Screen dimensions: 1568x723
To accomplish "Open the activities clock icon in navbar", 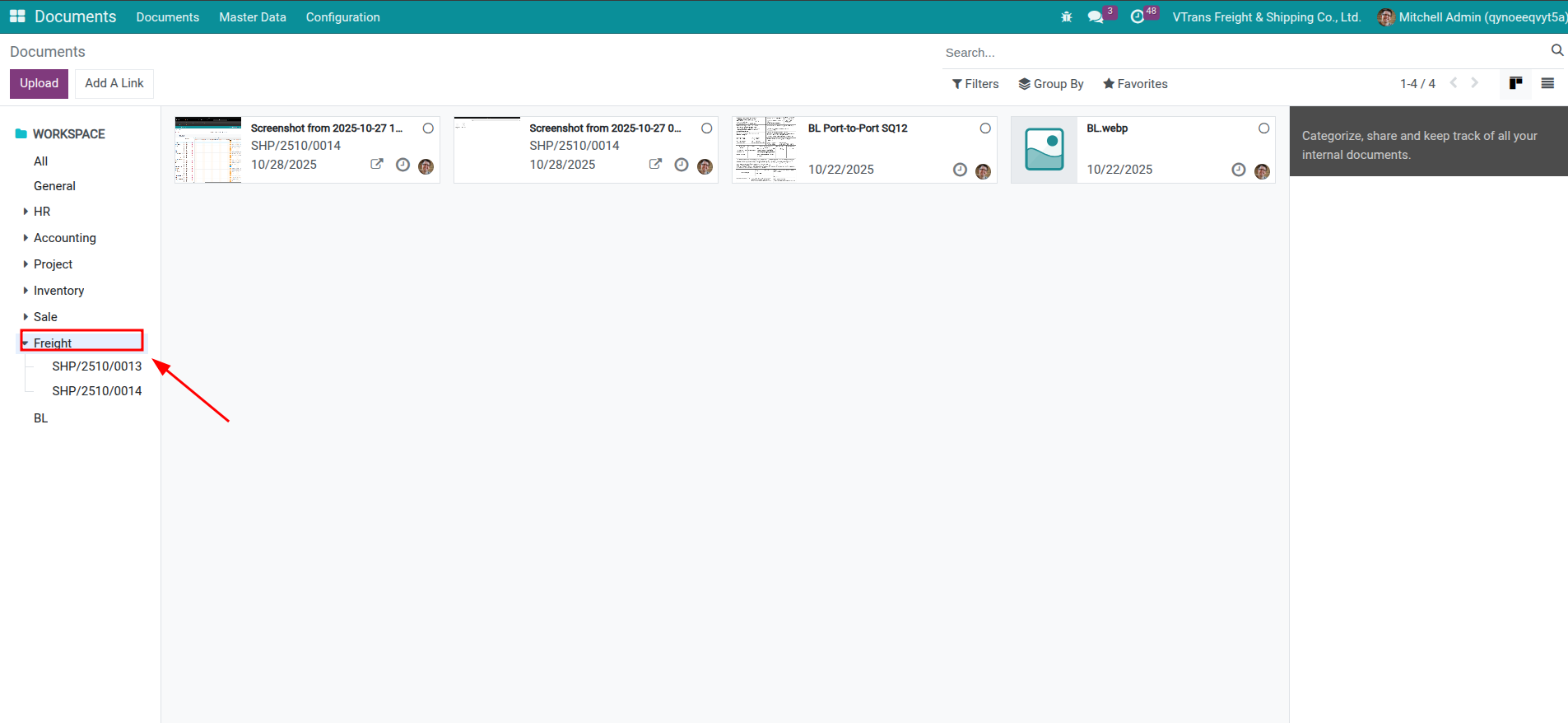I will [1138, 17].
